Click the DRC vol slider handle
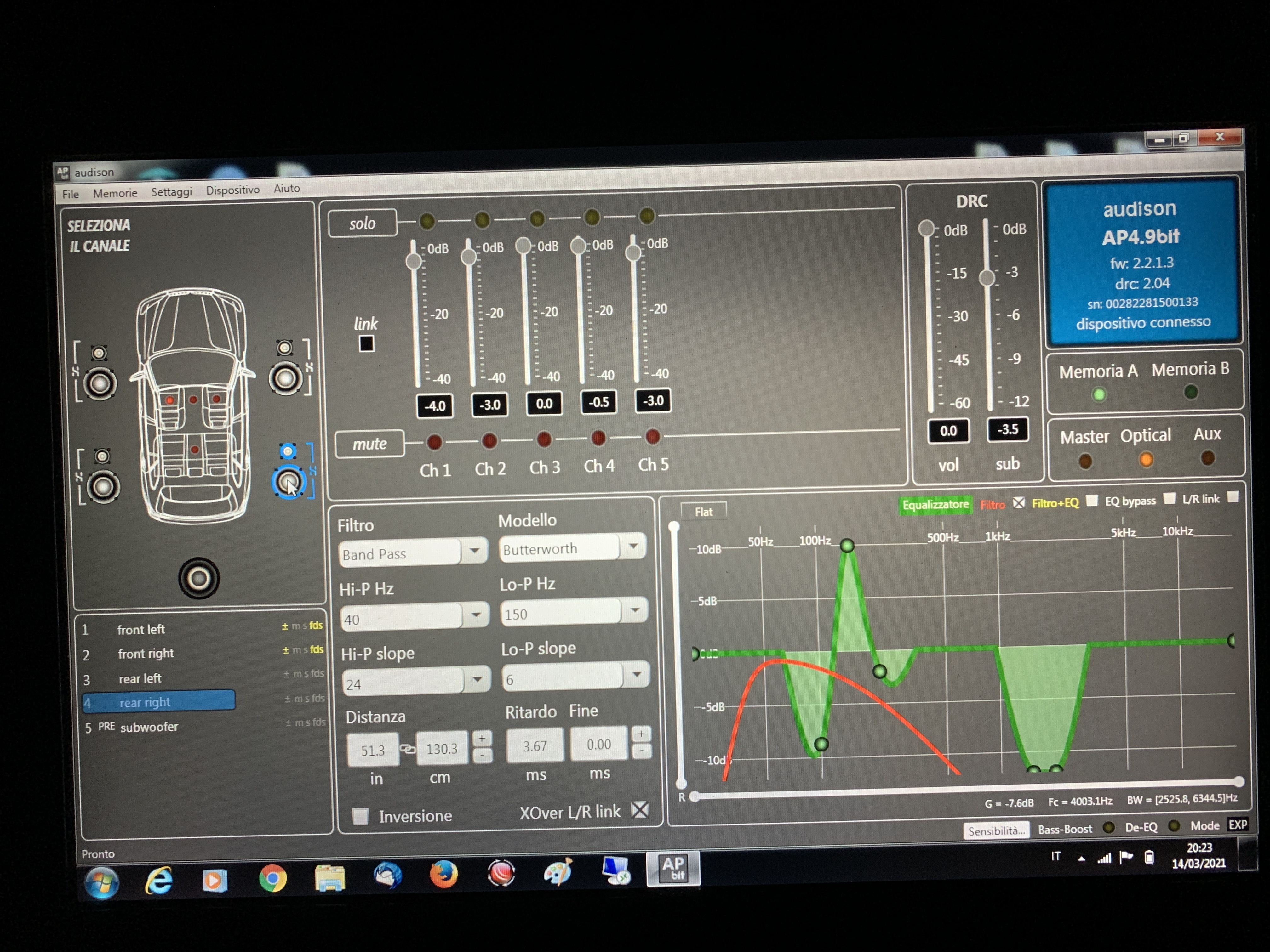 [926, 228]
